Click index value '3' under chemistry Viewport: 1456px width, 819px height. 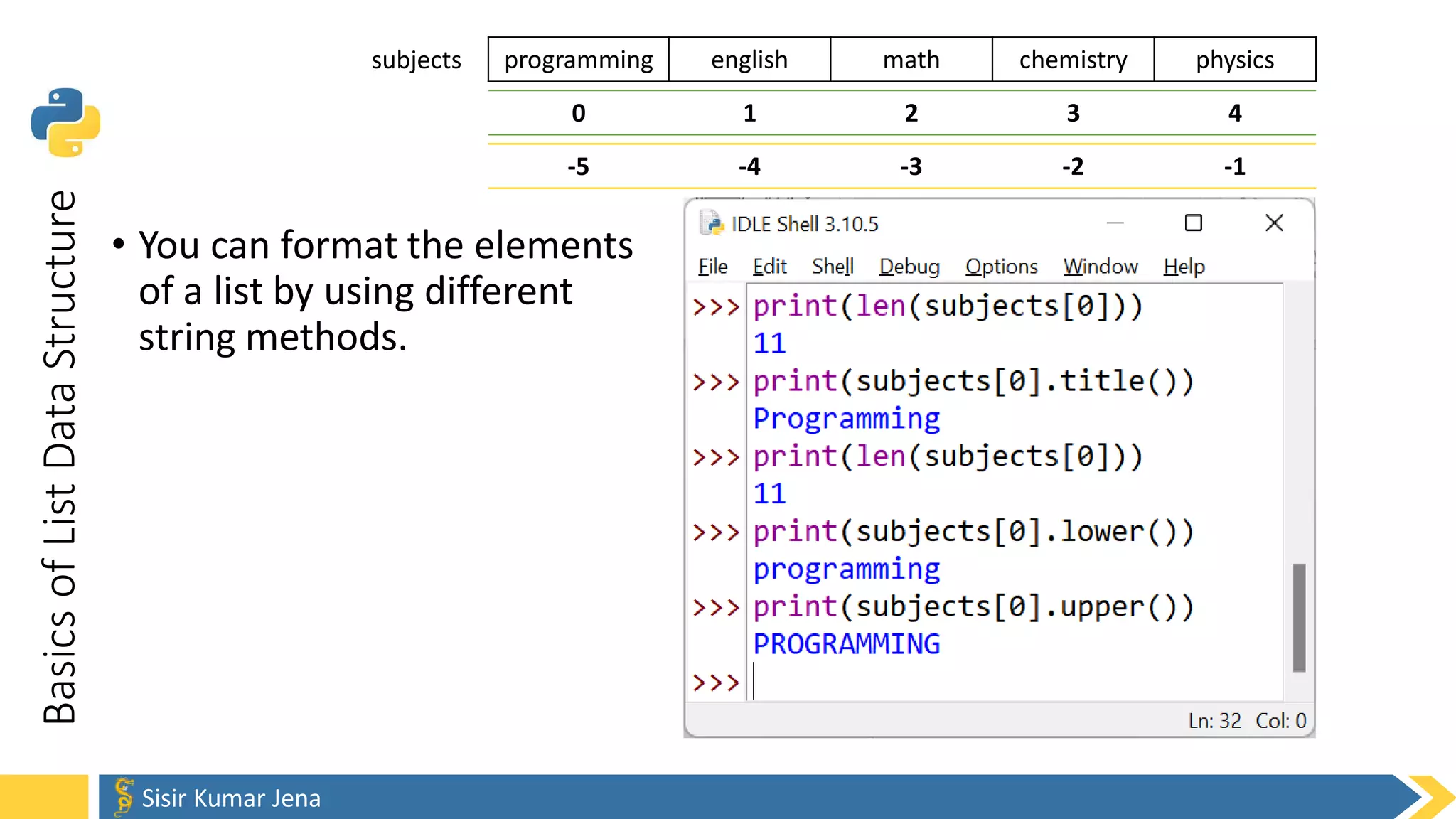[1074, 113]
